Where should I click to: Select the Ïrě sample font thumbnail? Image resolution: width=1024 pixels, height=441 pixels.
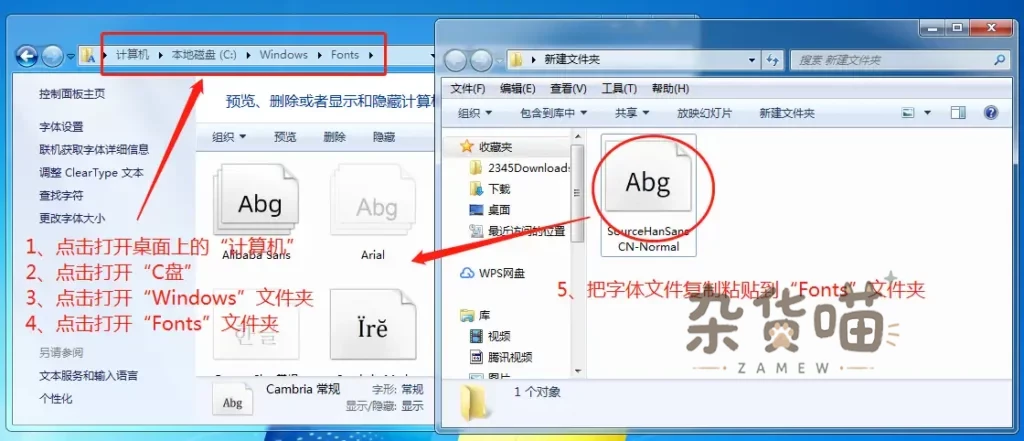373,325
